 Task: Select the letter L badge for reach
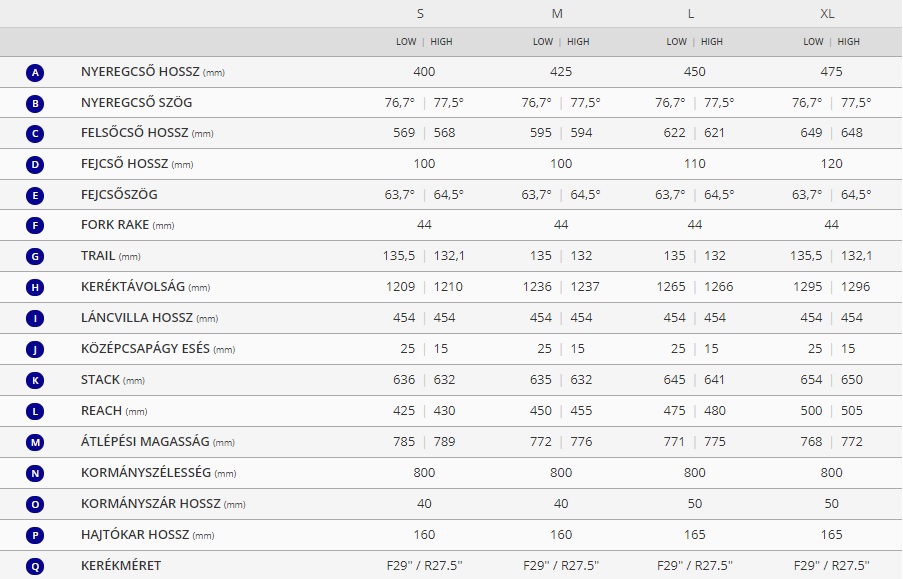[36, 411]
